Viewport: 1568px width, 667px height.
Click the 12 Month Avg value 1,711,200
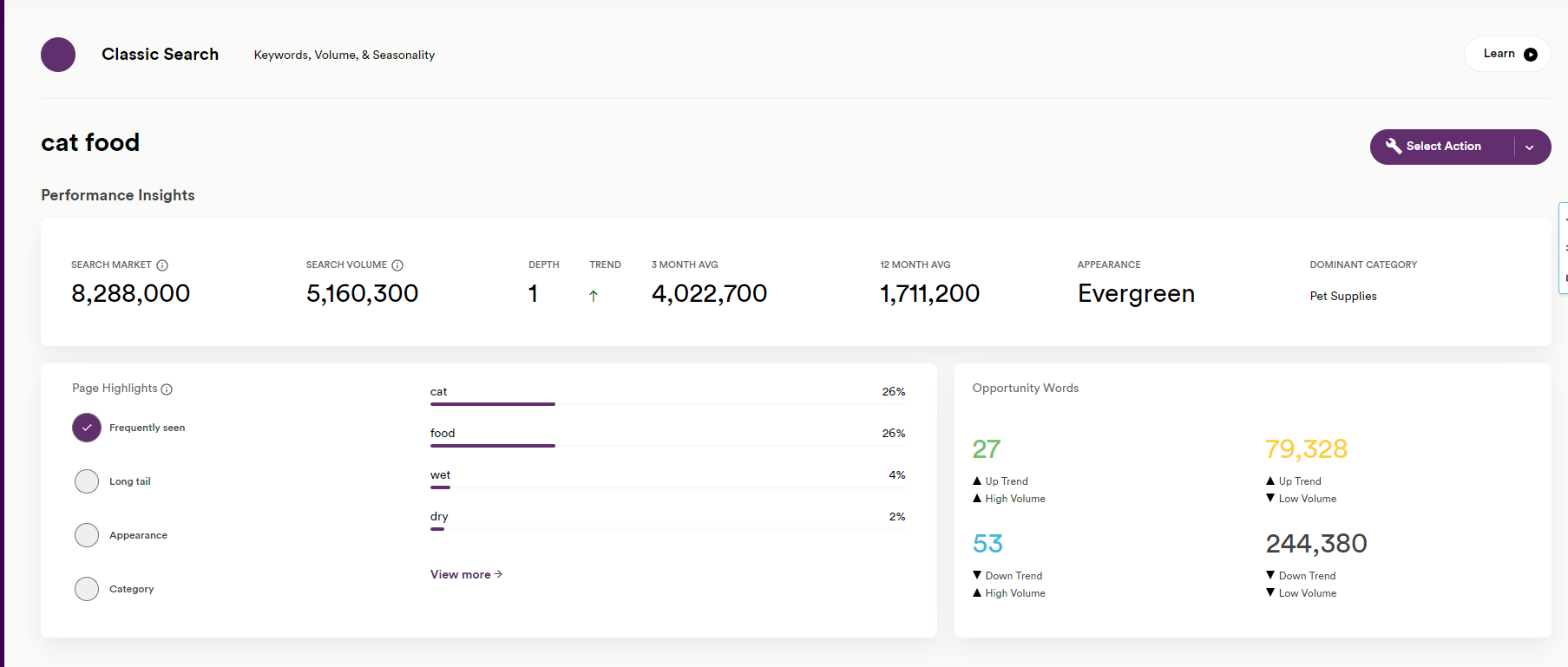(929, 294)
